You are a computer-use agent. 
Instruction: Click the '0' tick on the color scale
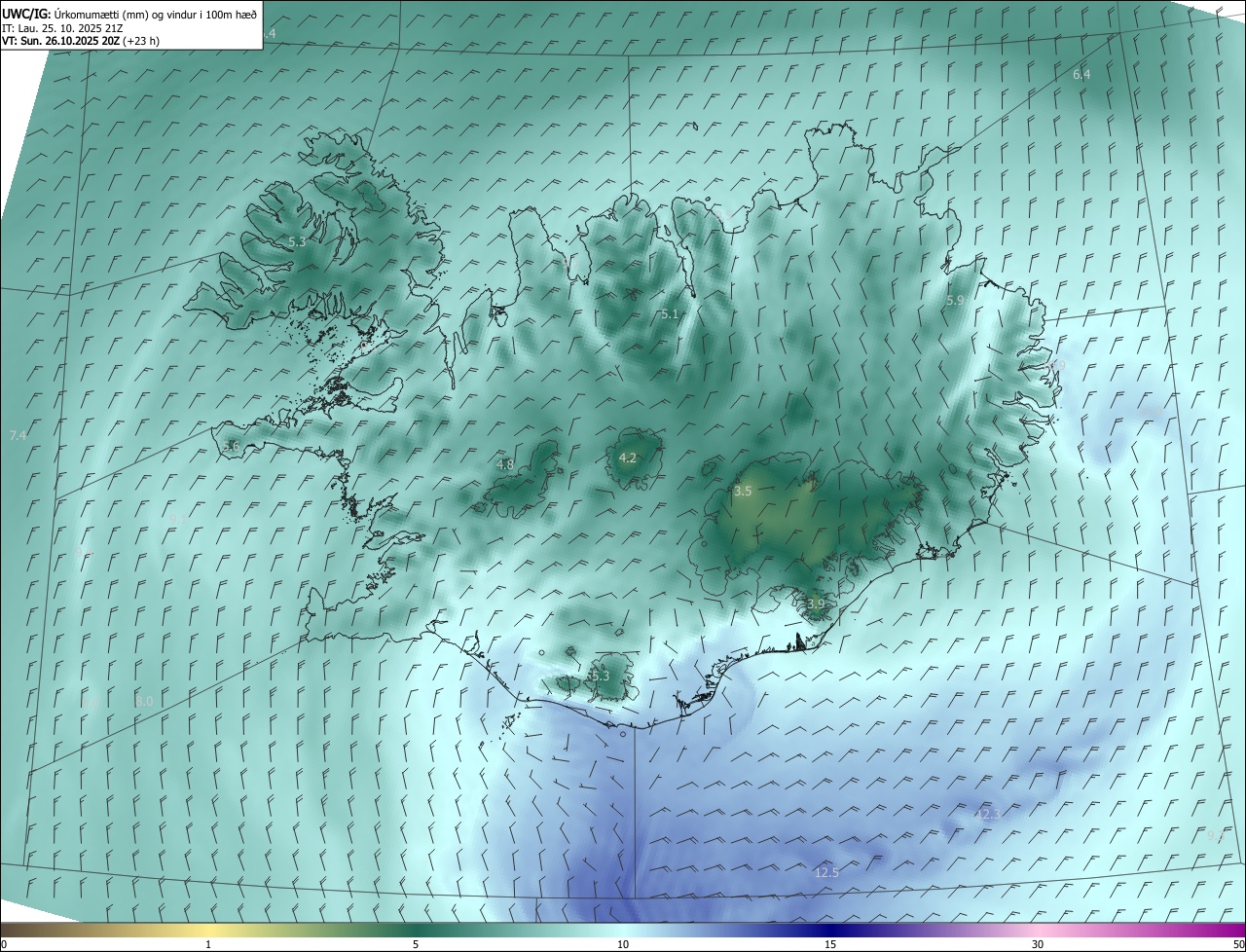coord(4,944)
